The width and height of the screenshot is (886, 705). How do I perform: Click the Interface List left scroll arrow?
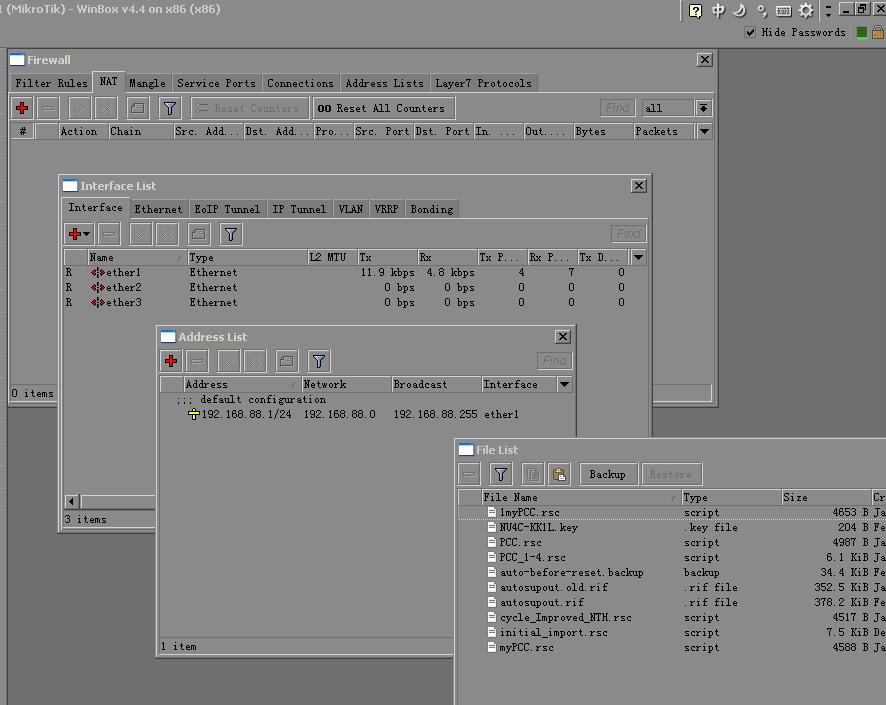pyautogui.click(x=71, y=501)
